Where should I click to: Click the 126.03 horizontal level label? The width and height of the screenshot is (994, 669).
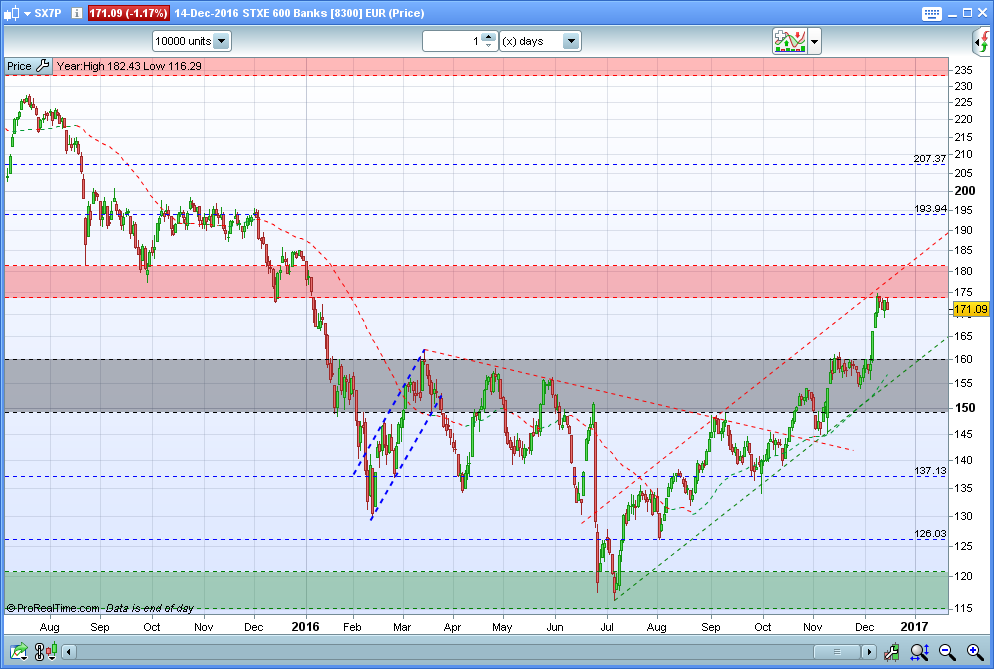(929, 534)
